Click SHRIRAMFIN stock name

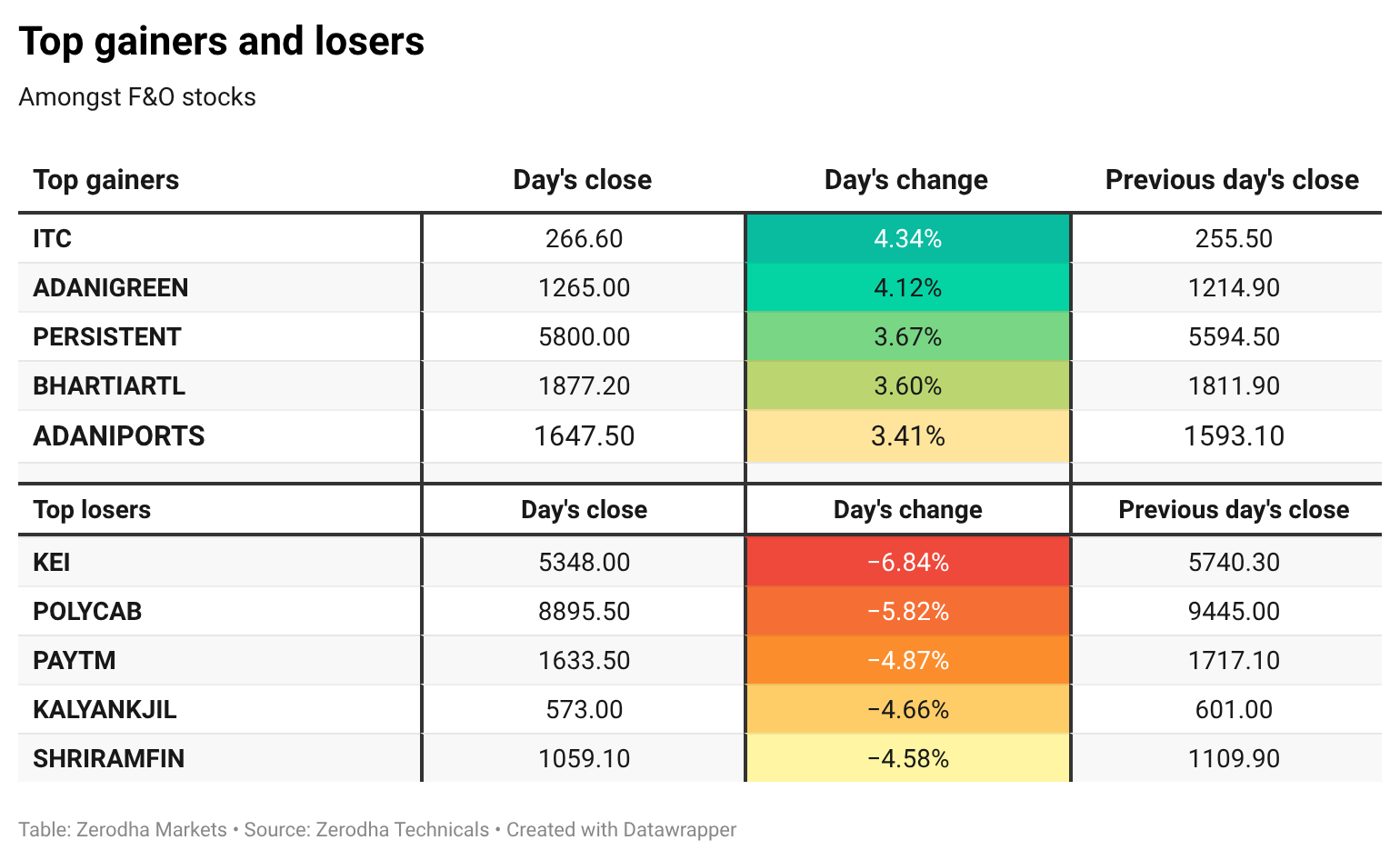click(109, 758)
